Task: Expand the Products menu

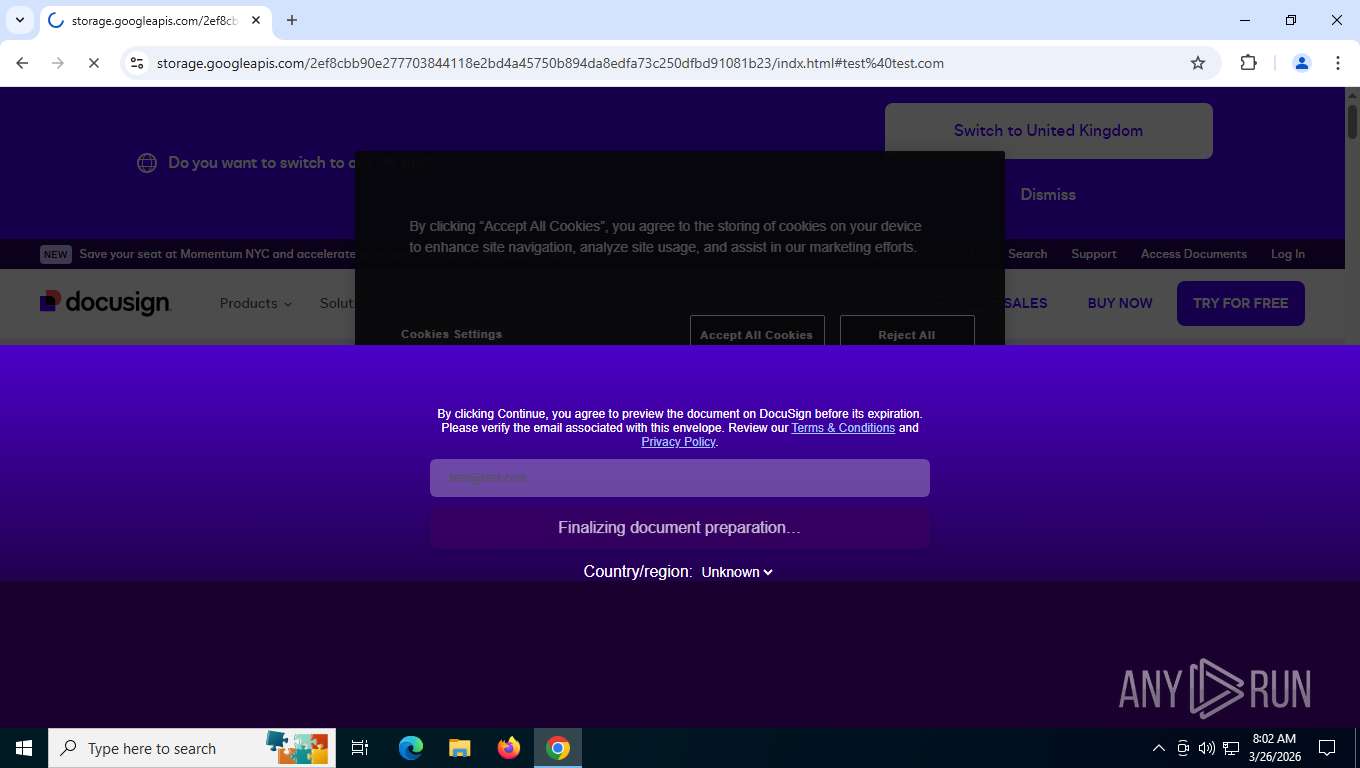Action: click(x=256, y=303)
